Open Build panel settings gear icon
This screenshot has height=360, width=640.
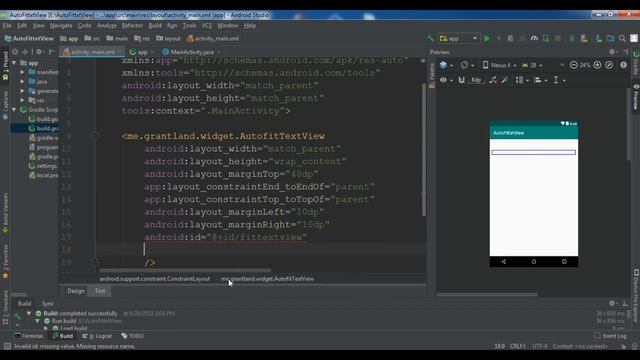click(612, 303)
